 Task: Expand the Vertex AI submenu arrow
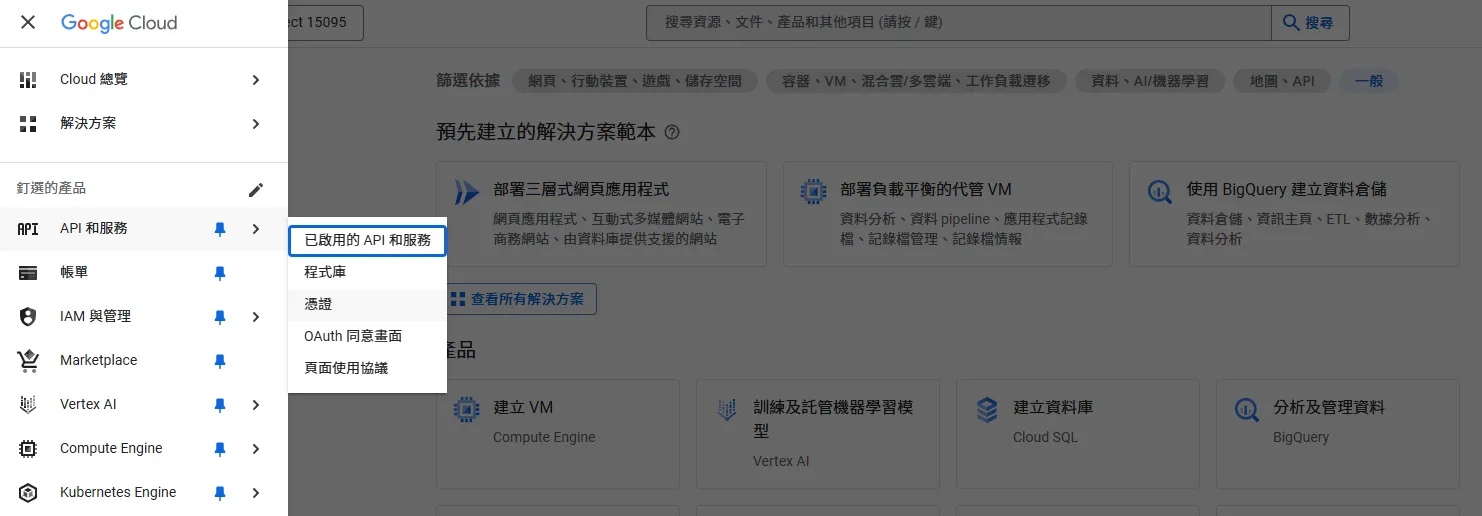[256, 405]
